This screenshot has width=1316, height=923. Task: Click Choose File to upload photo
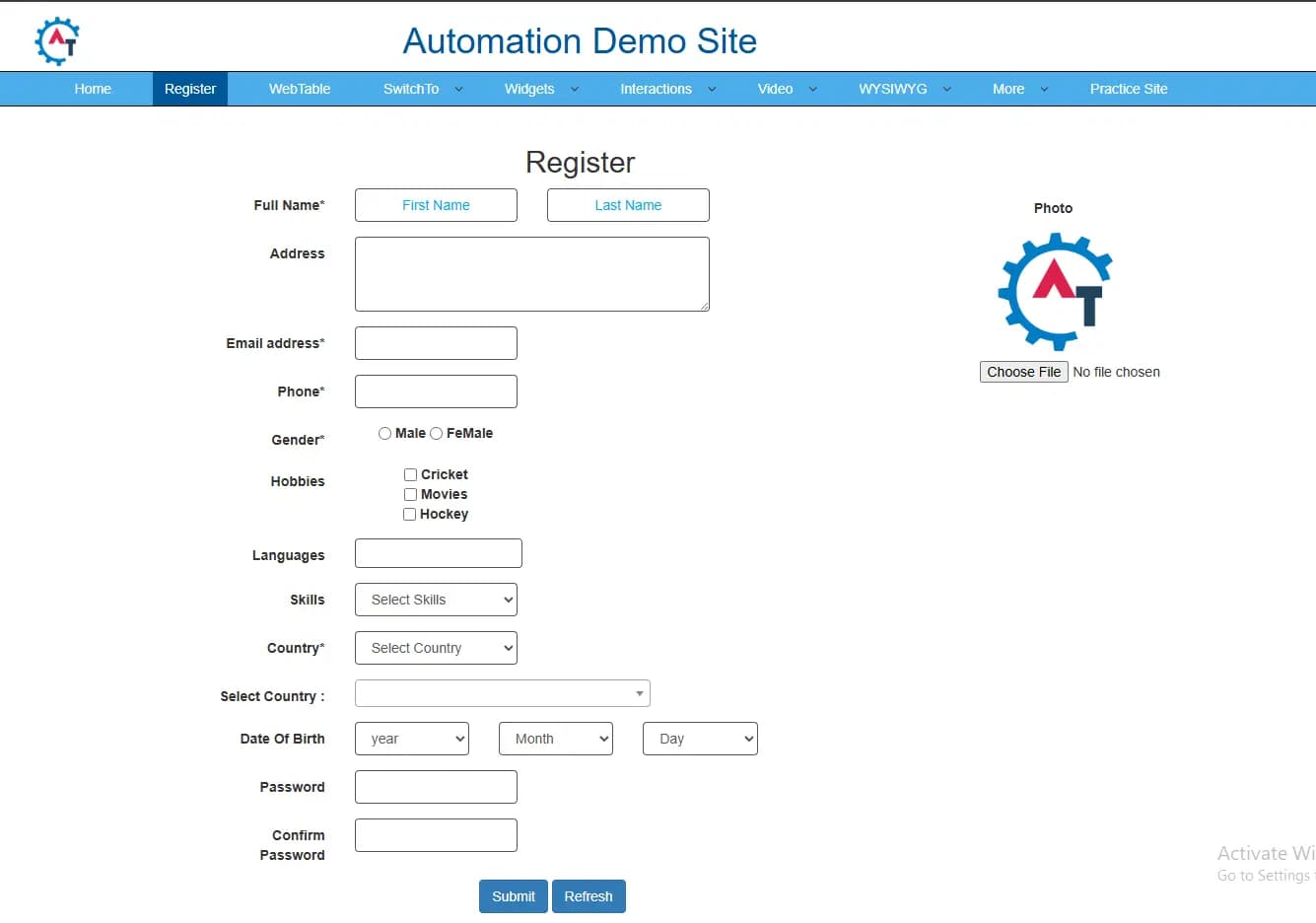pyautogui.click(x=1024, y=372)
